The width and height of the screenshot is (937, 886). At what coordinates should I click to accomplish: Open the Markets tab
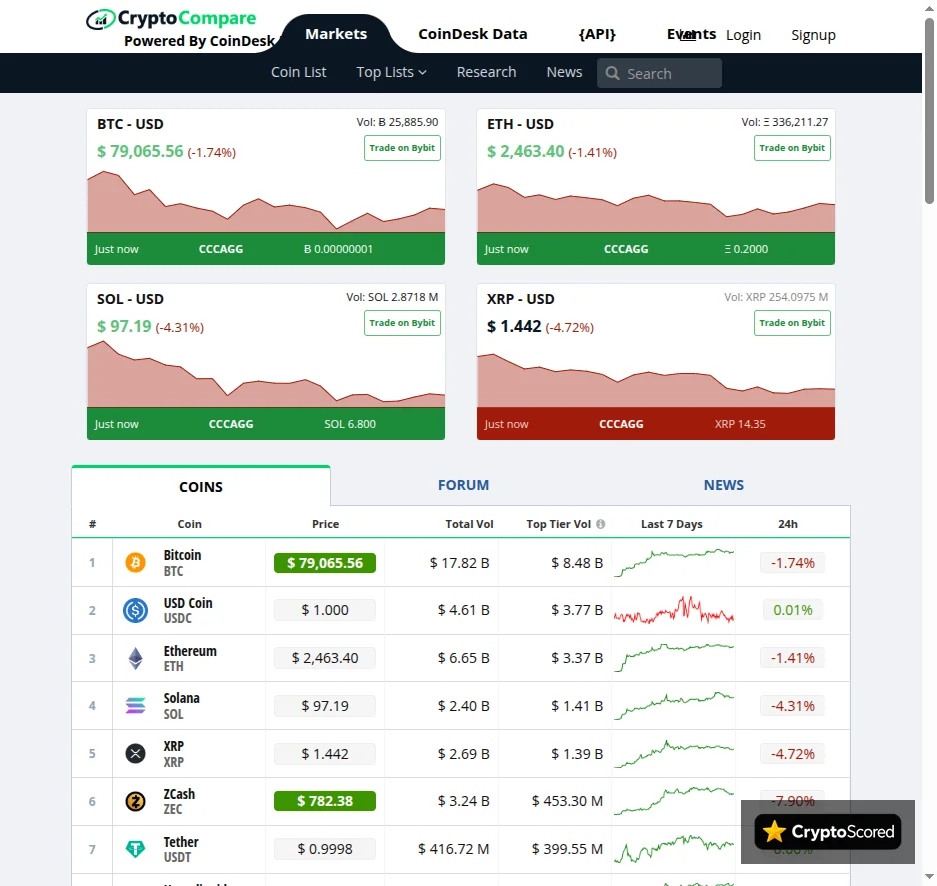tap(336, 34)
